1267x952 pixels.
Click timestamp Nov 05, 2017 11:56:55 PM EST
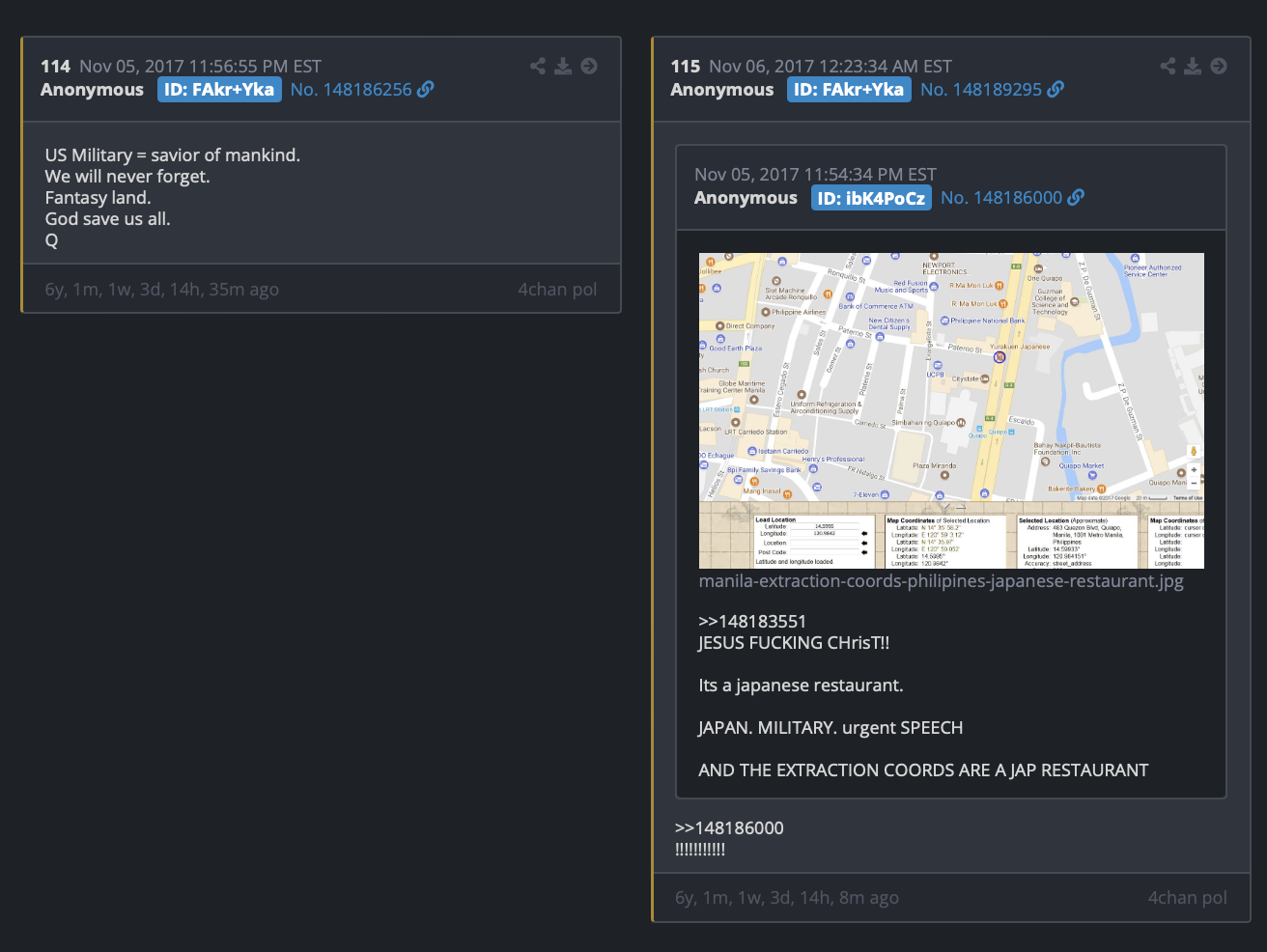200,67
